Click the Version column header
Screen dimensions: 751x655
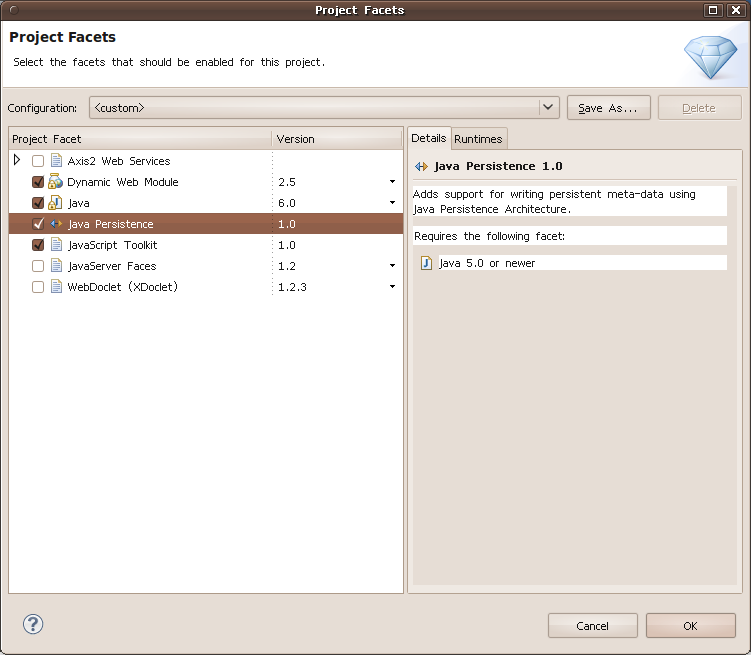[x=337, y=139]
